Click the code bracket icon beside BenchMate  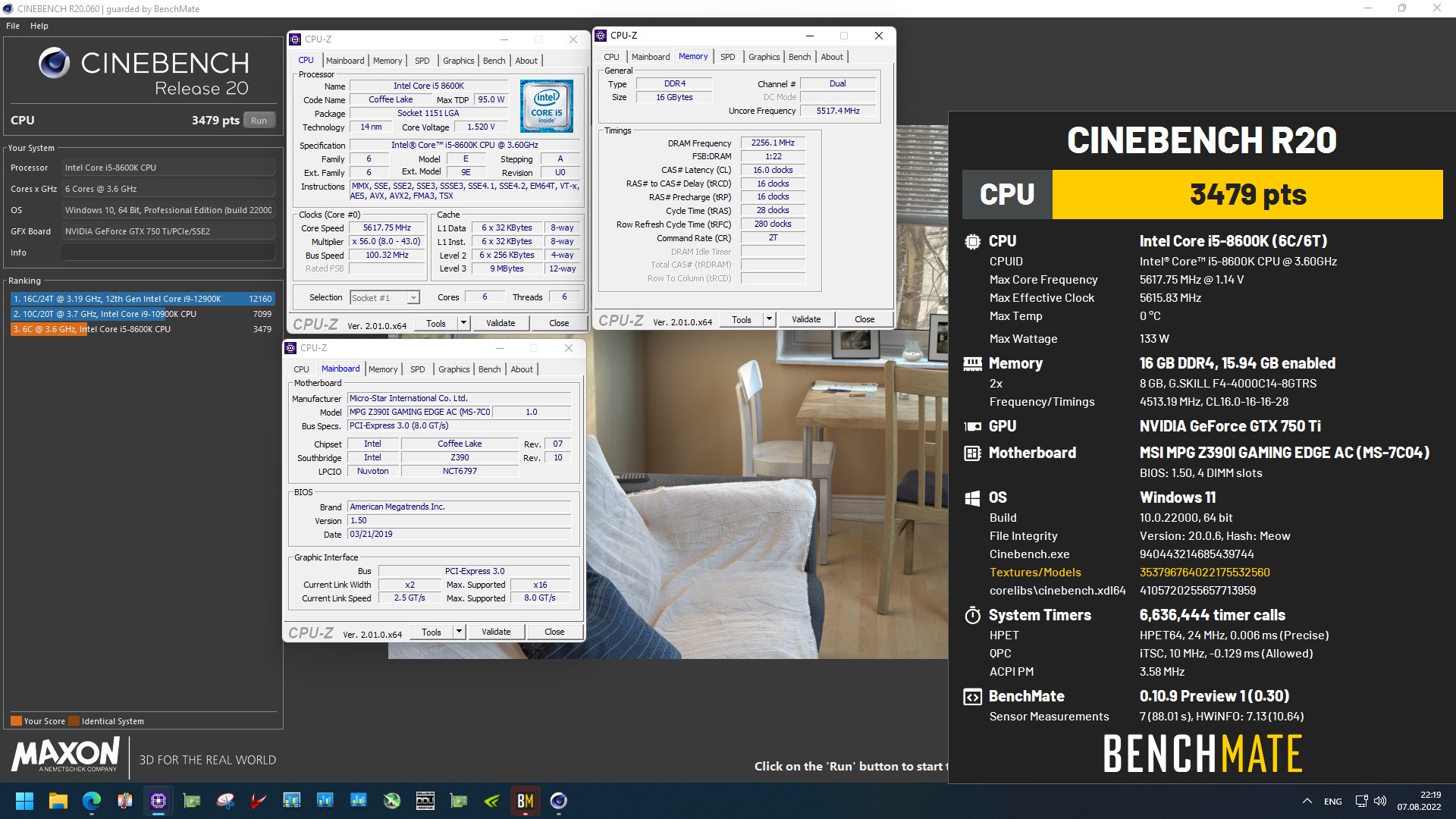(x=972, y=697)
